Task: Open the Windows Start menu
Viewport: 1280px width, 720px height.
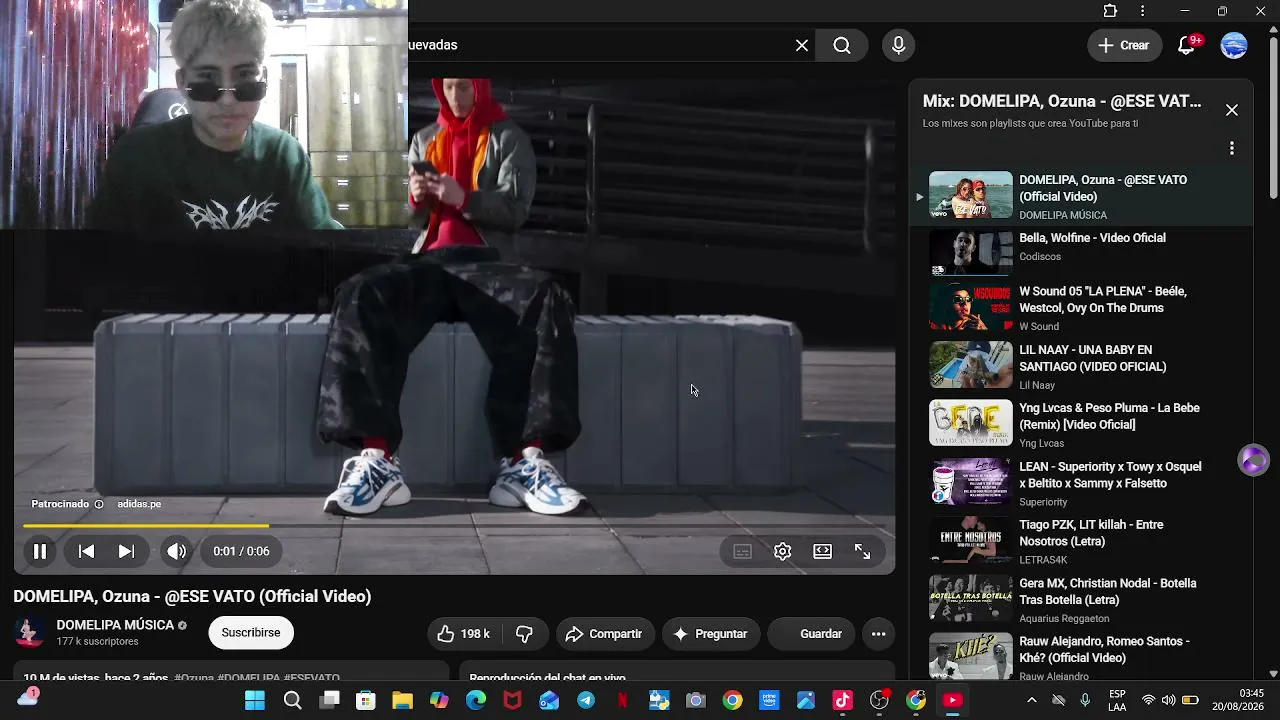Action: pyautogui.click(x=255, y=700)
